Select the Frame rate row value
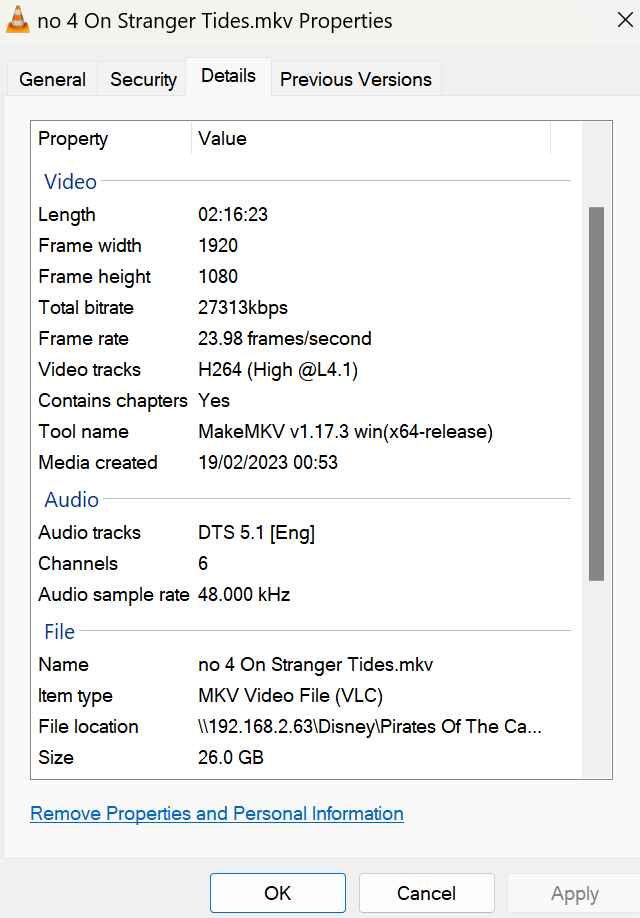Screen dimensions: 640x918 click(284, 339)
